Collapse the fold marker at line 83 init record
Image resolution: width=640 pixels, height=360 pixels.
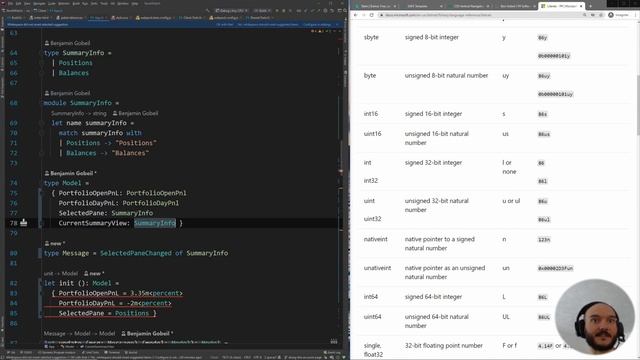pos(40,293)
